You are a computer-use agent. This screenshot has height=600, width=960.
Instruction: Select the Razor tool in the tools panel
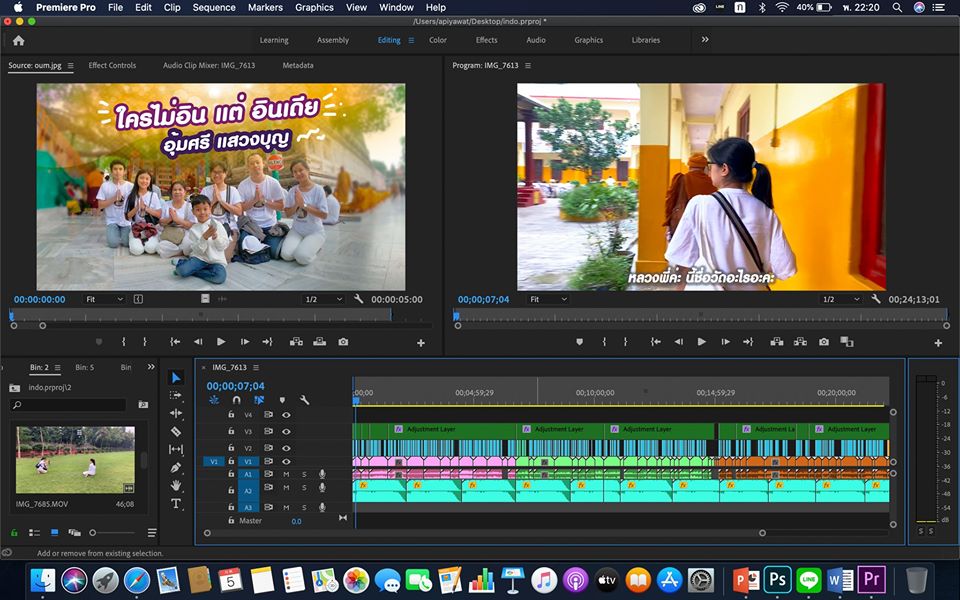(176, 431)
